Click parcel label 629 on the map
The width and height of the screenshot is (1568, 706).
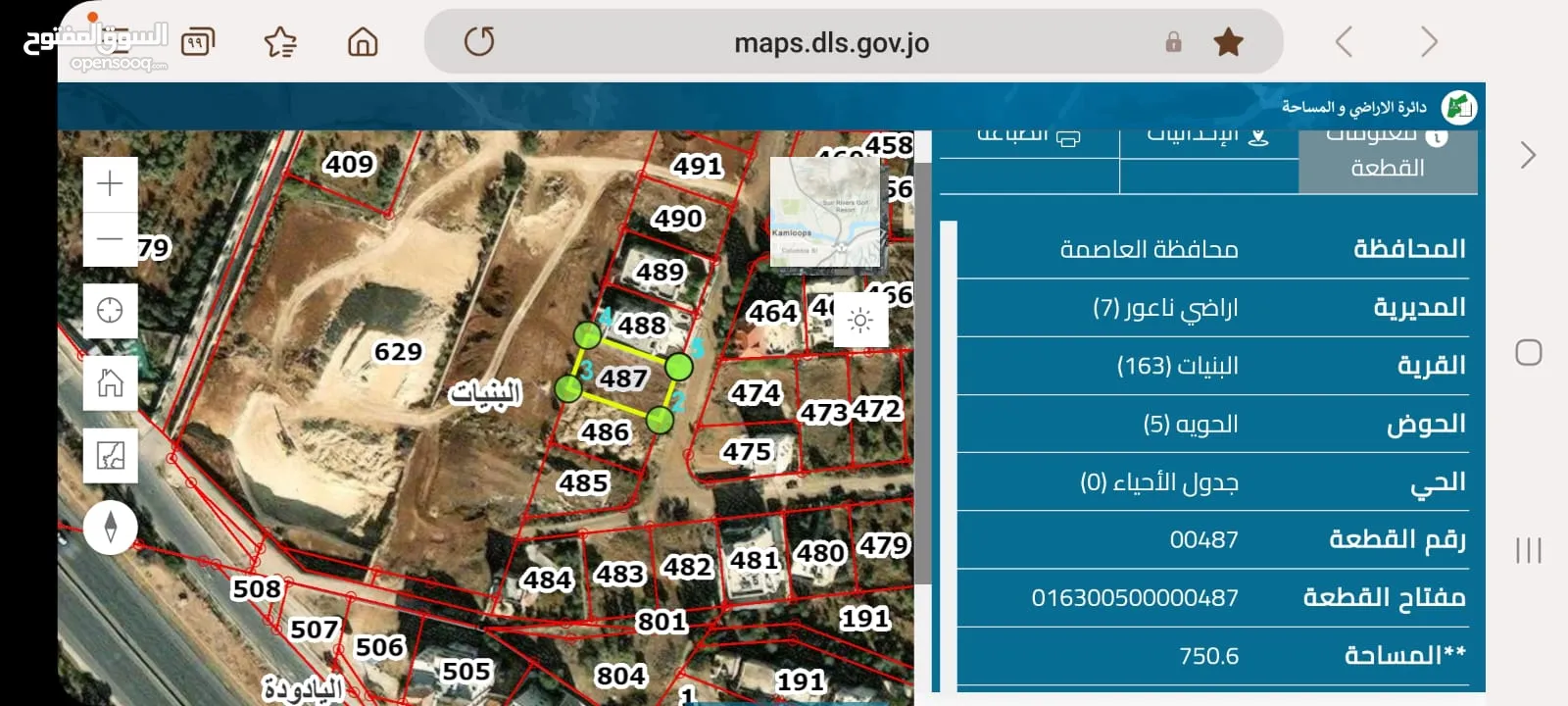coord(398,351)
